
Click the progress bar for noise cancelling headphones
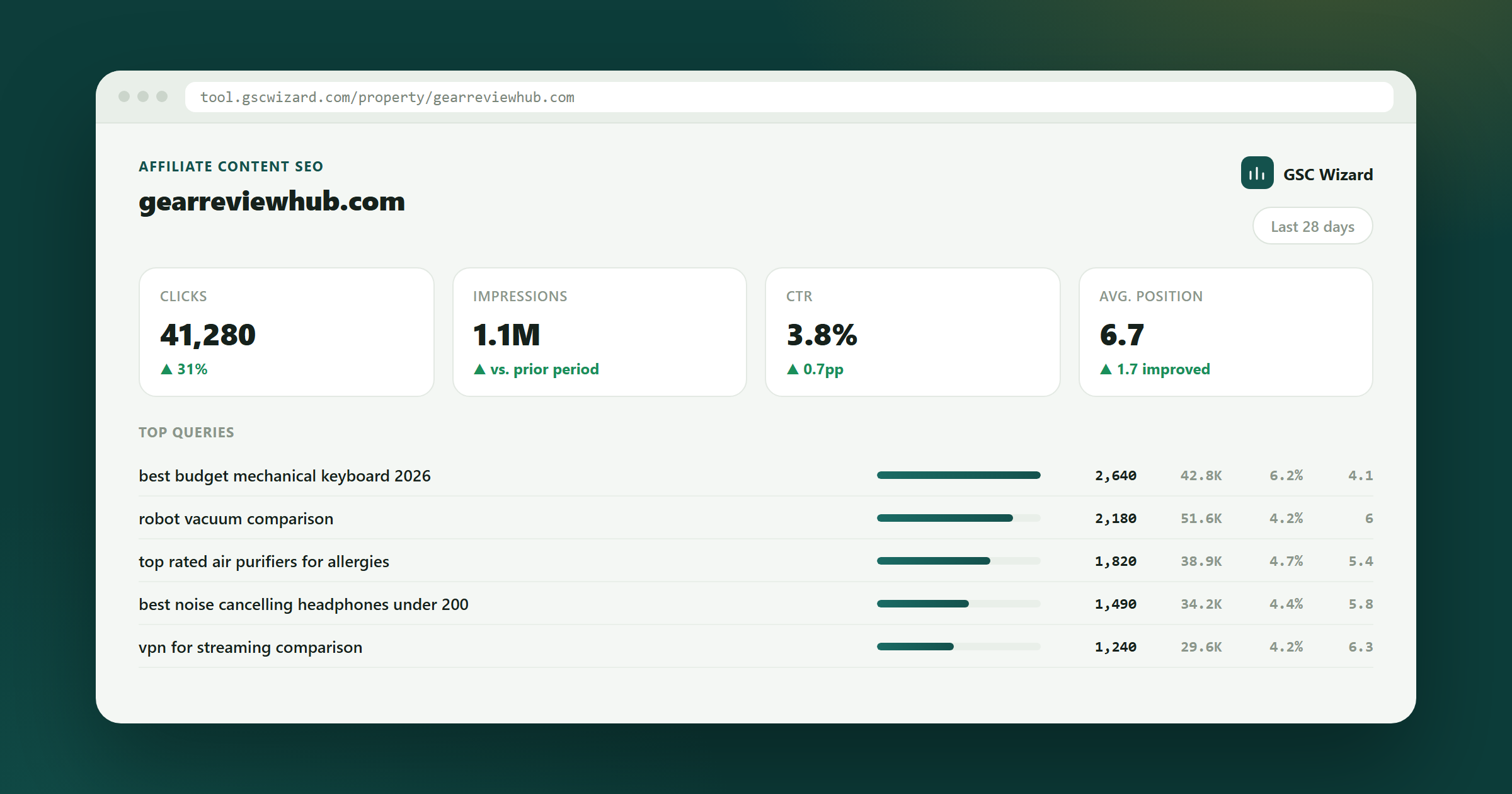(958, 604)
